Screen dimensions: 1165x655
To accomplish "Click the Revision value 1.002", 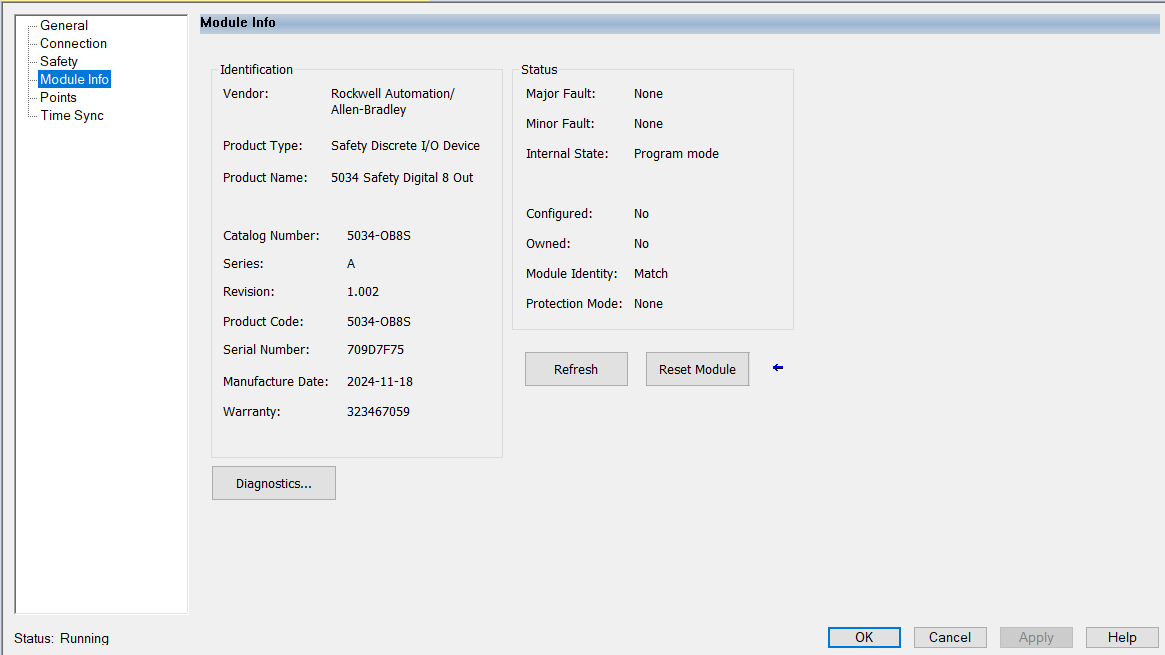I will coord(363,292).
